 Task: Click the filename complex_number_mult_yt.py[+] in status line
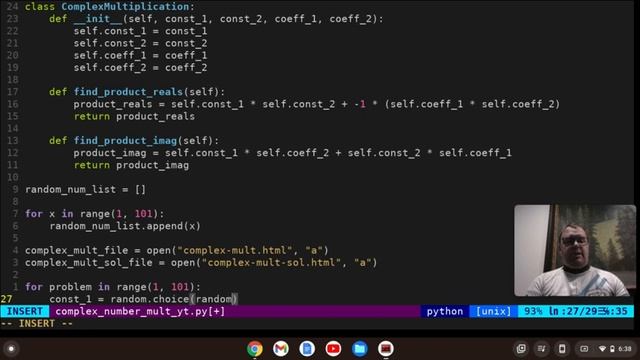click(x=140, y=311)
